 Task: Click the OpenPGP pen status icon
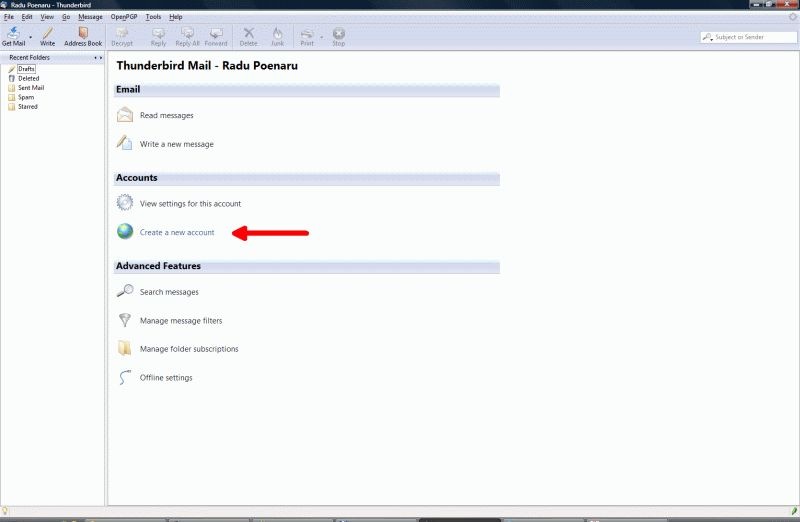(x=794, y=510)
